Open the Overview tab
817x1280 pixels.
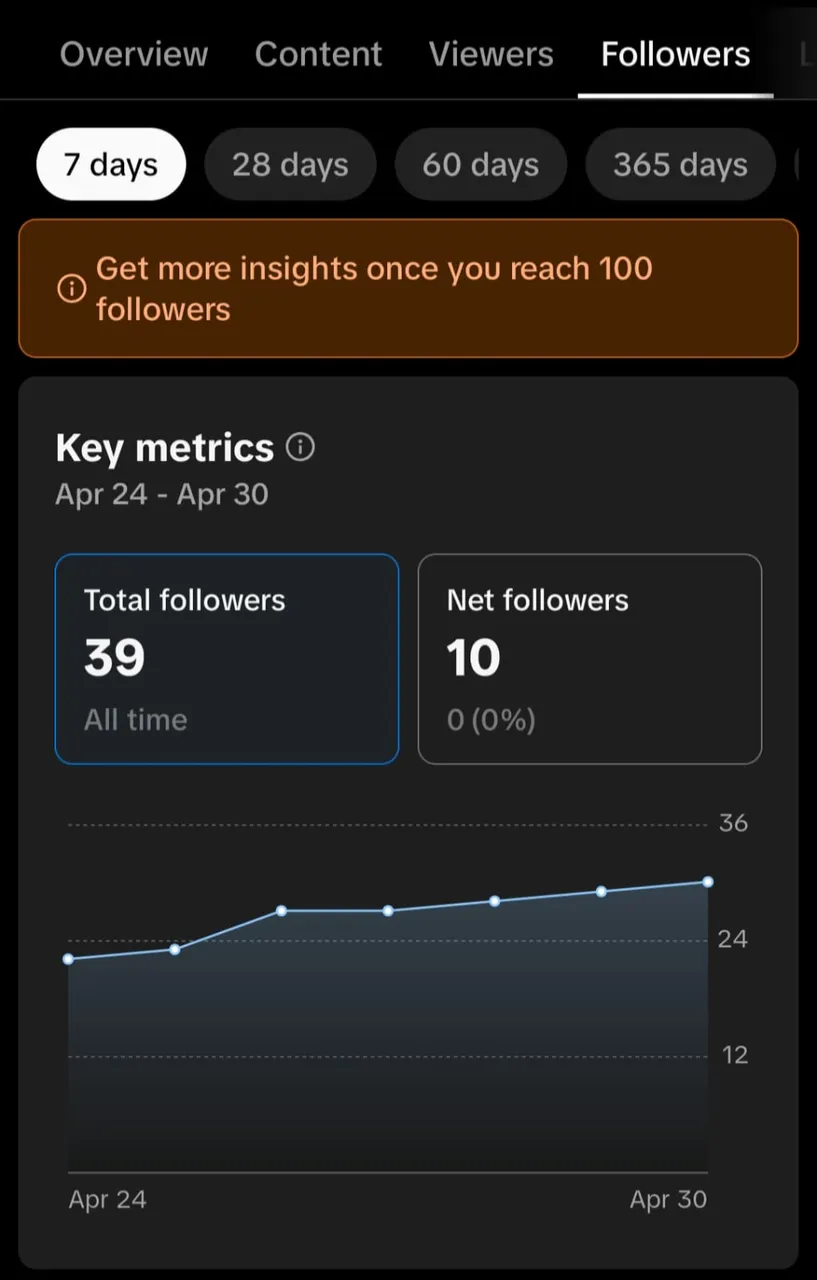coord(134,54)
